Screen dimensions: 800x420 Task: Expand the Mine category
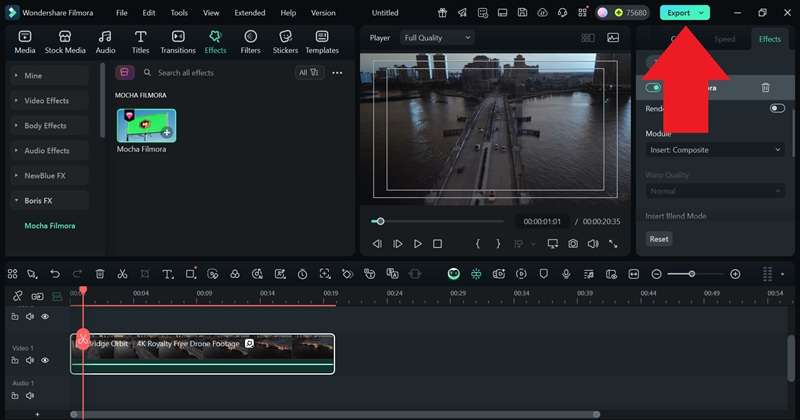[x=49, y=76]
